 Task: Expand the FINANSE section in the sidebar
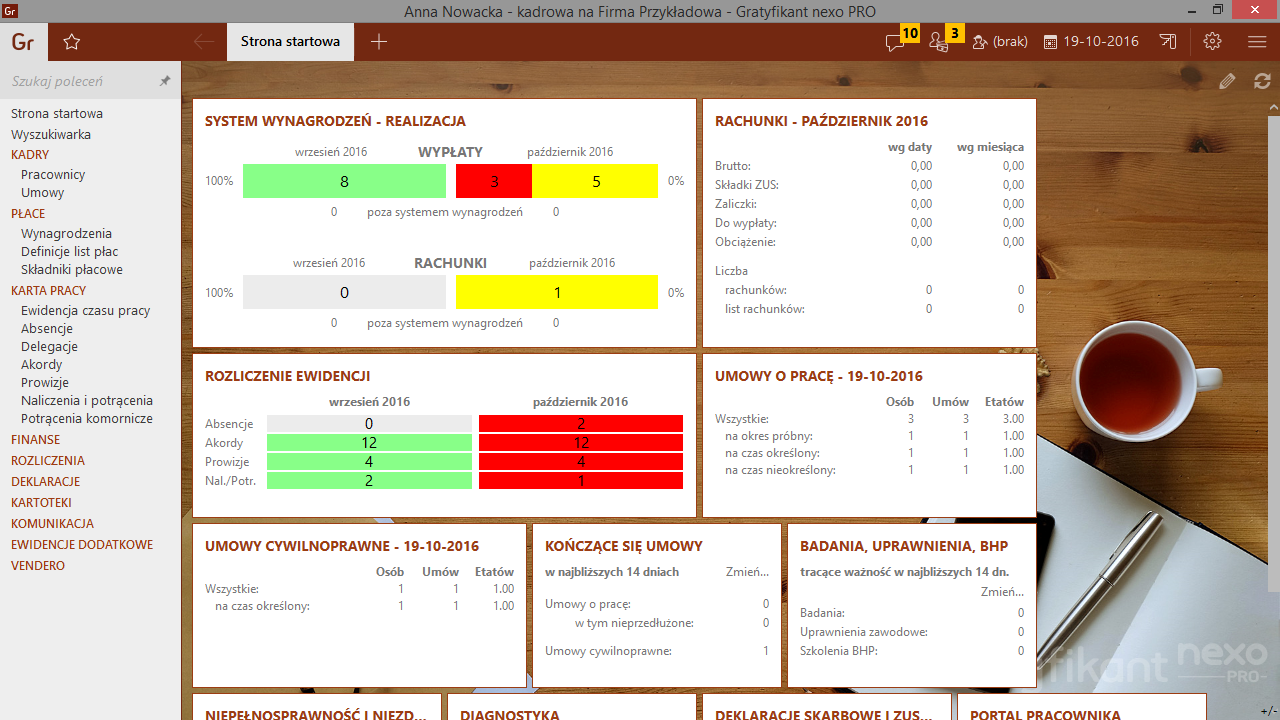click(35, 440)
